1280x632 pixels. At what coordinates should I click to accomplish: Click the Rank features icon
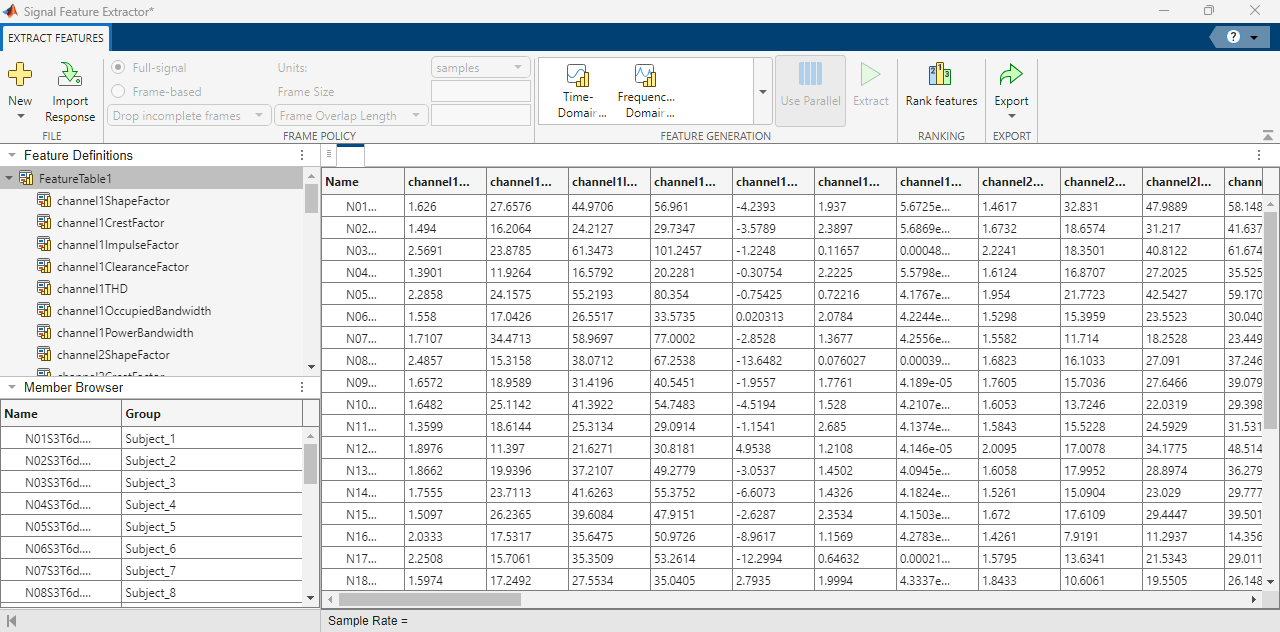(x=940, y=90)
